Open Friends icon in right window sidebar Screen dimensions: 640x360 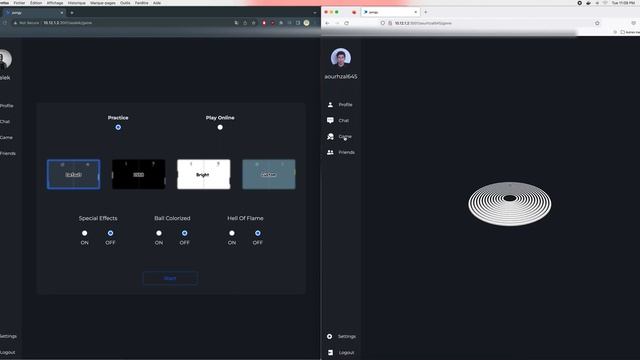coord(330,152)
